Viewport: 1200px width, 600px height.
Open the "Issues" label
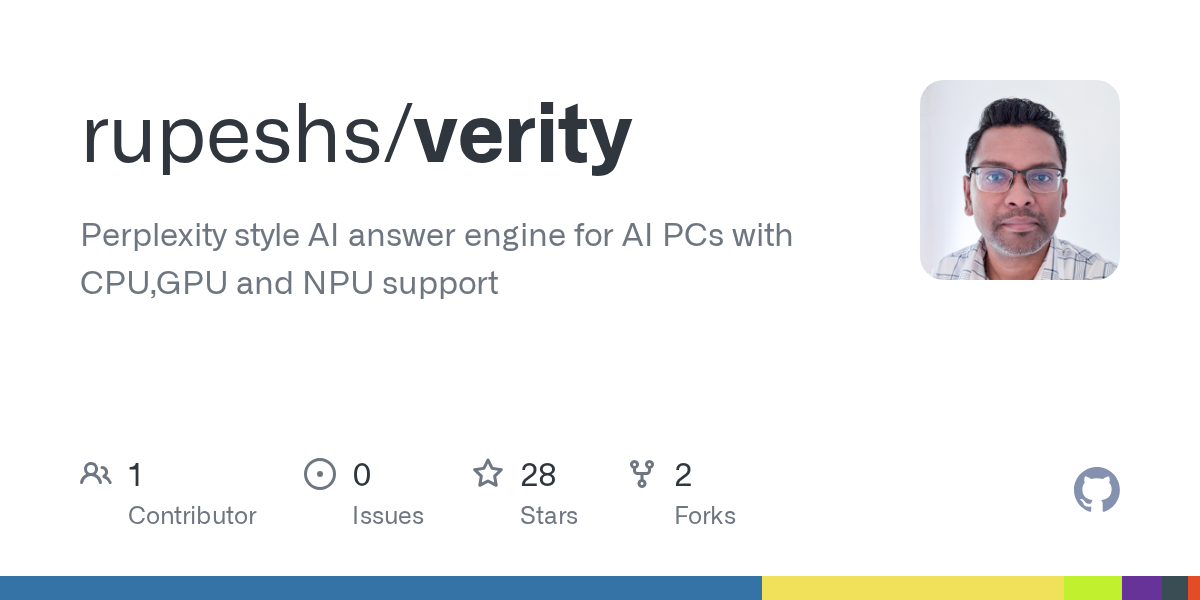point(387,516)
